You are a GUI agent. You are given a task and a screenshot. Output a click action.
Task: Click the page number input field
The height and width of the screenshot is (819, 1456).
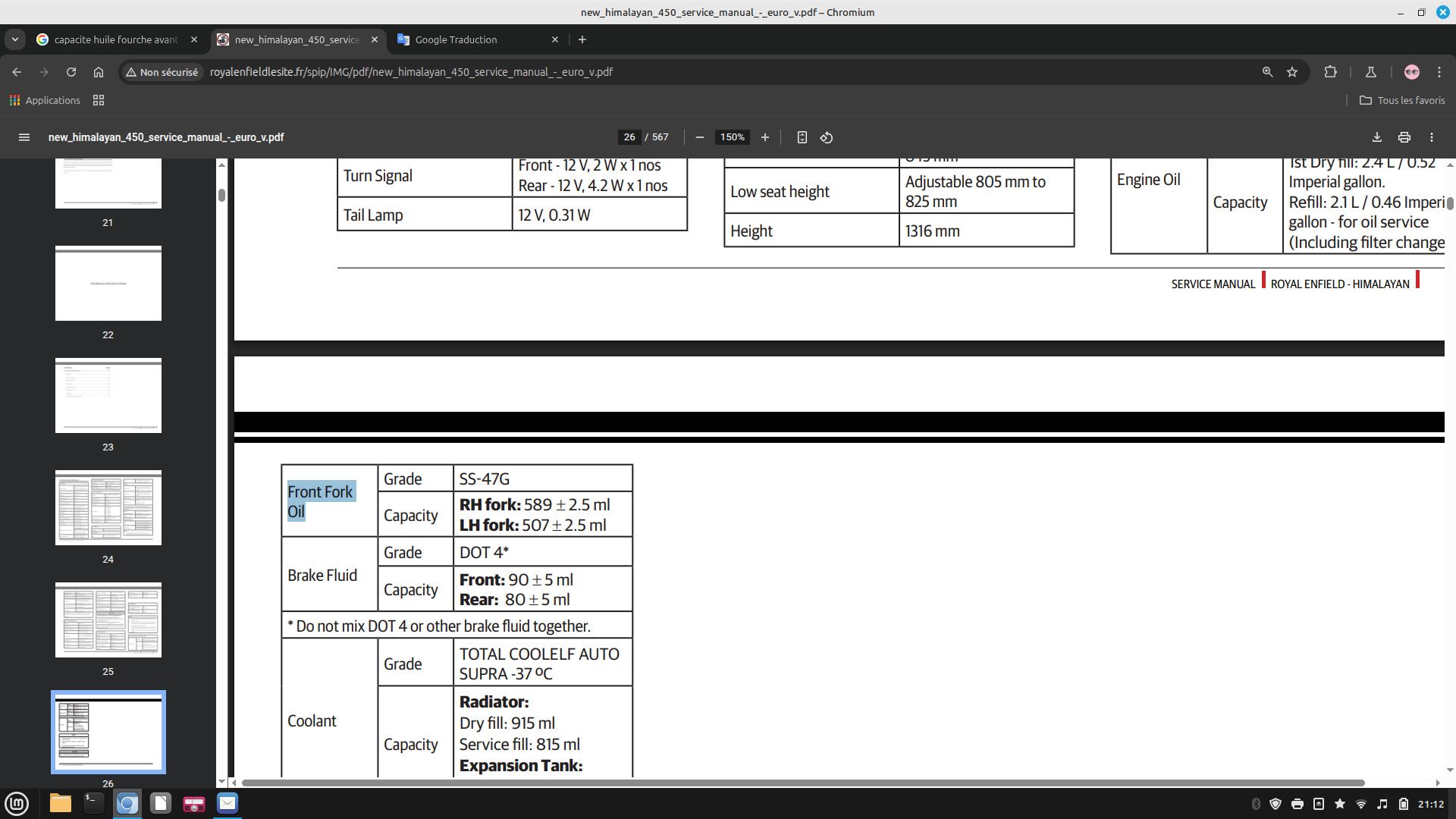pyautogui.click(x=629, y=137)
